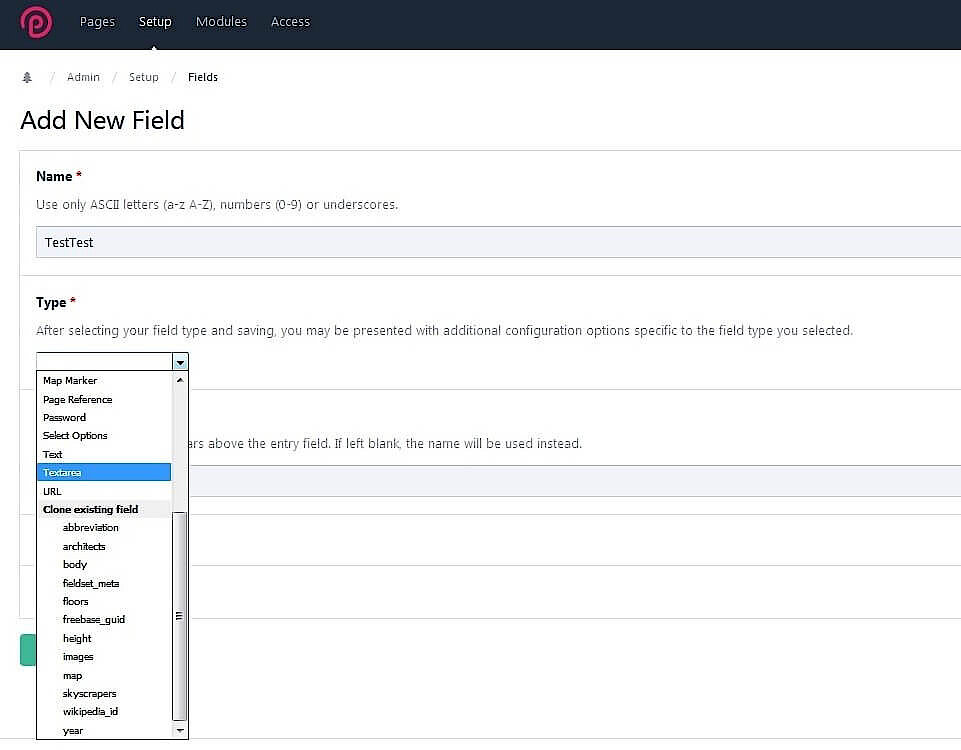Click the tree icon in the breadcrumb

pos(27,77)
